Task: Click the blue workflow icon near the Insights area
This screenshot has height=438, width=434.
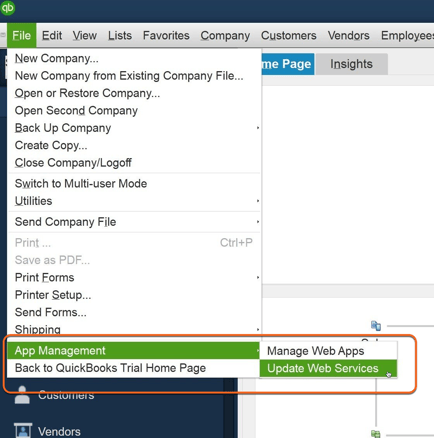Action: (x=376, y=326)
